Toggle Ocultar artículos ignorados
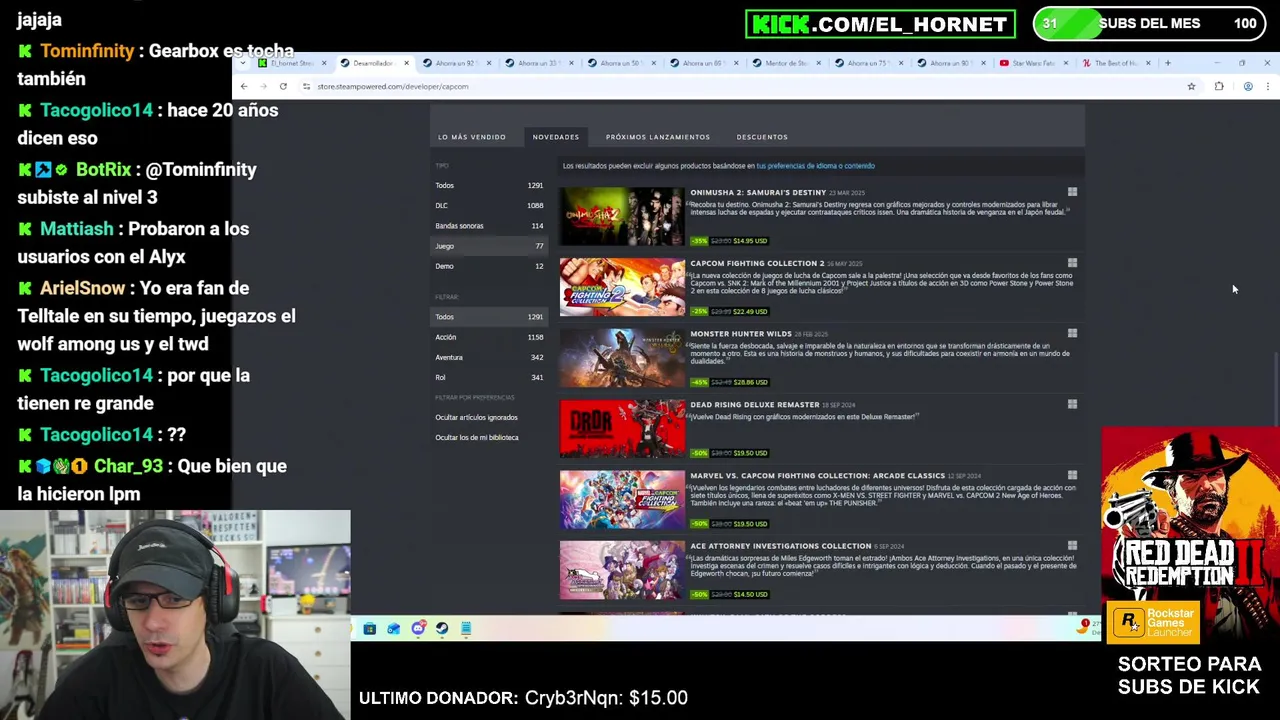The width and height of the screenshot is (1280, 720). [x=476, y=418]
